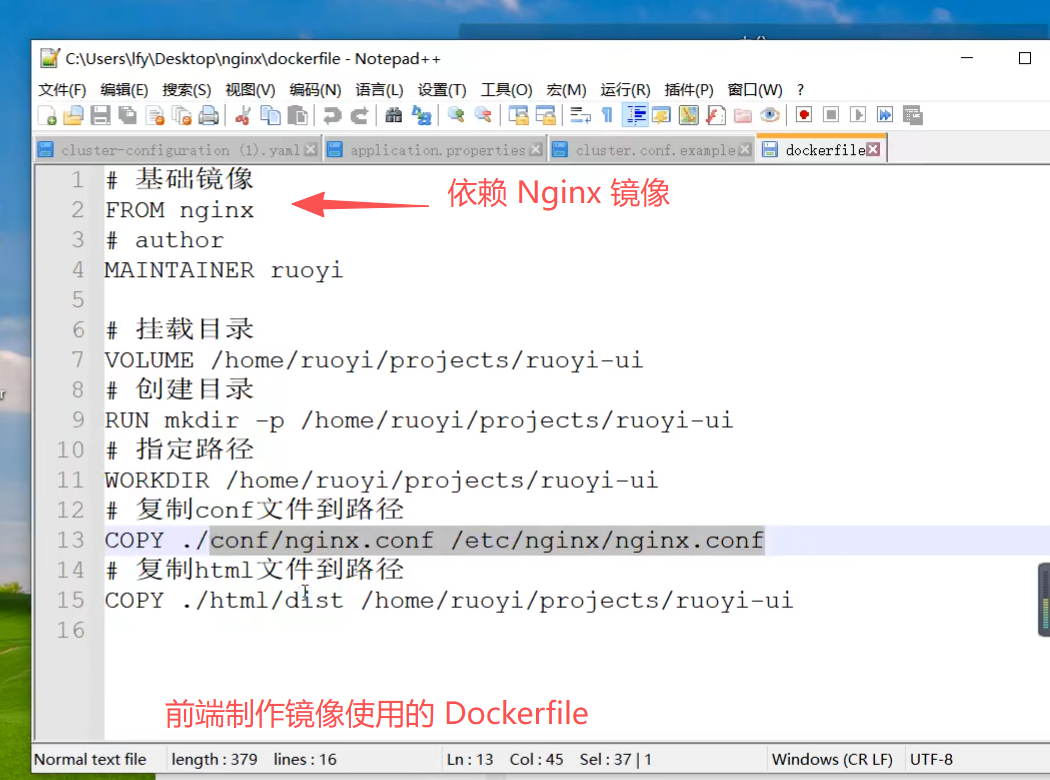Image resolution: width=1050 pixels, height=780 pixels.
Task: Close the dockerfile tab
Action: (873, 149)
